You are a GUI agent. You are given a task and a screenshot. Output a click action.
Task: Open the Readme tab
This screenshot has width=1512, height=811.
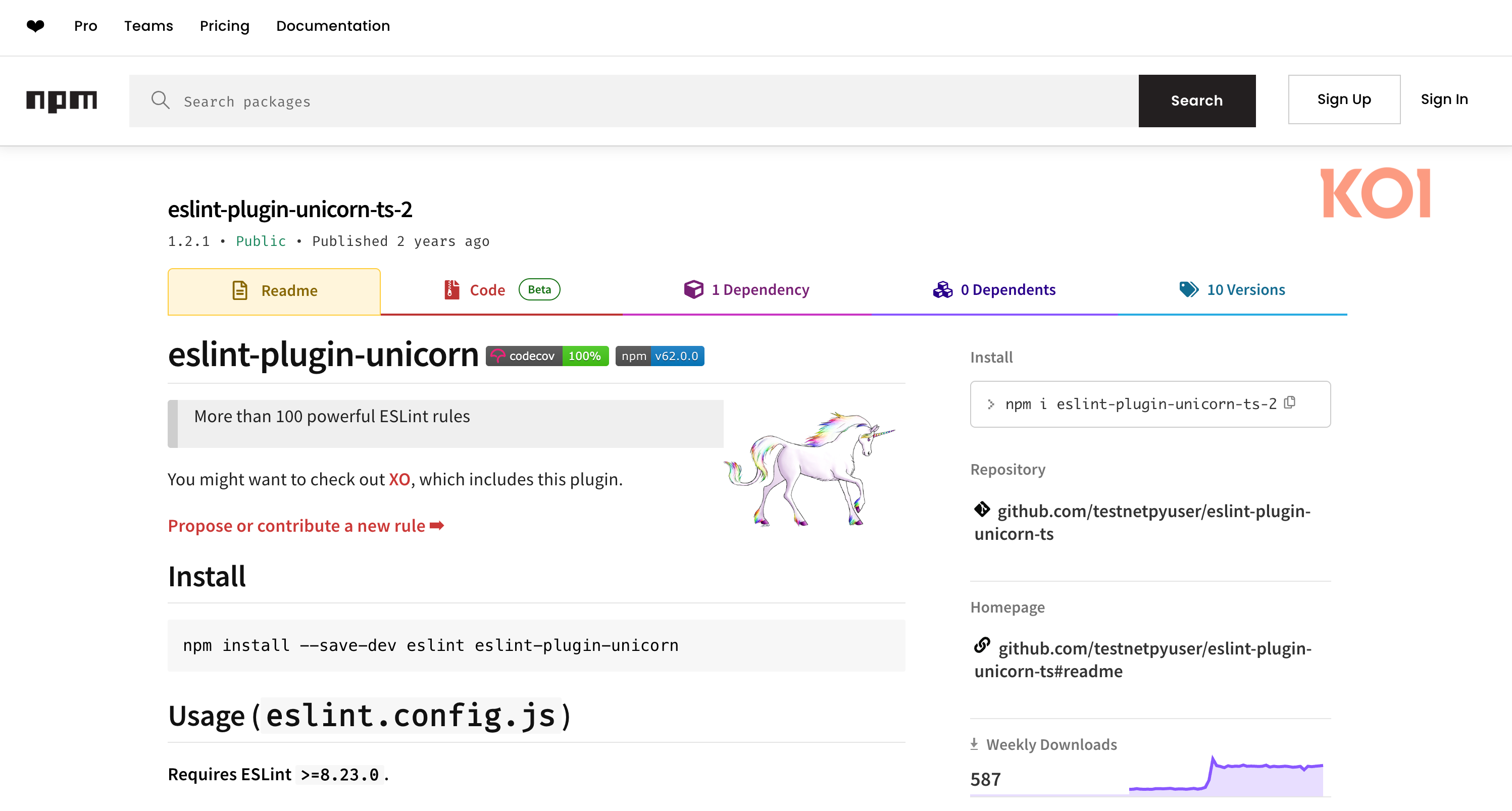274,291
